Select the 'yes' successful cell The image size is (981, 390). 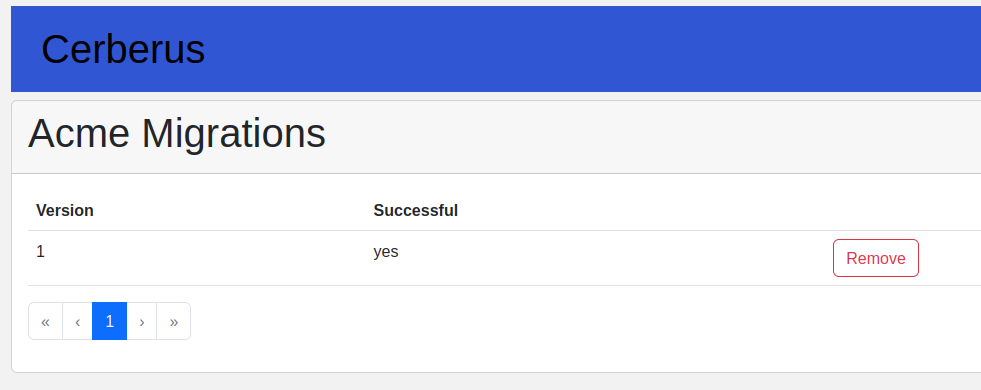[386, 252]
